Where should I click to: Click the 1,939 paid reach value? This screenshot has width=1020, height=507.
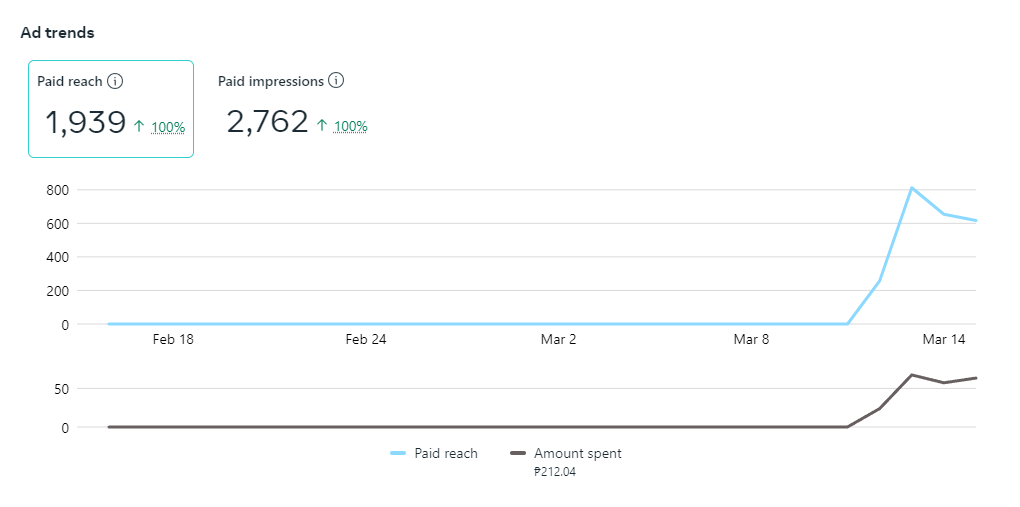click(85, 123)
